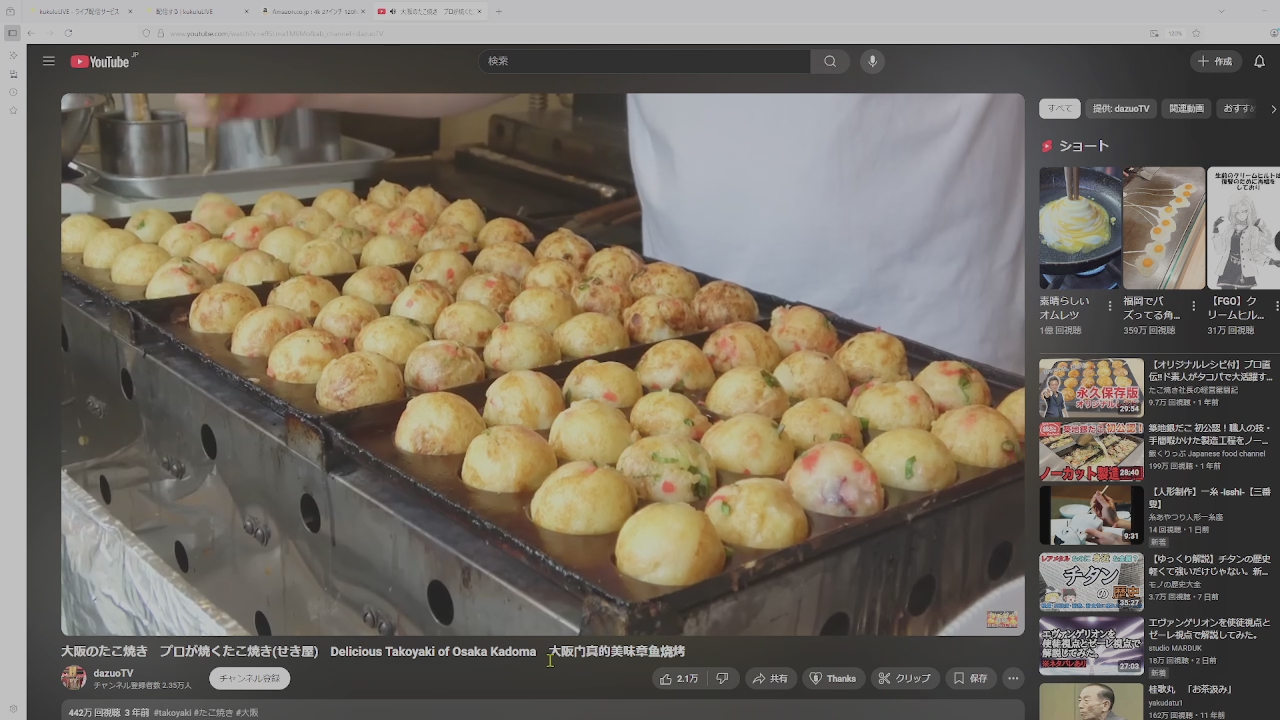Like the video with thumbs up
This screenshot has height=720, width=1280.
click(679, 679)
